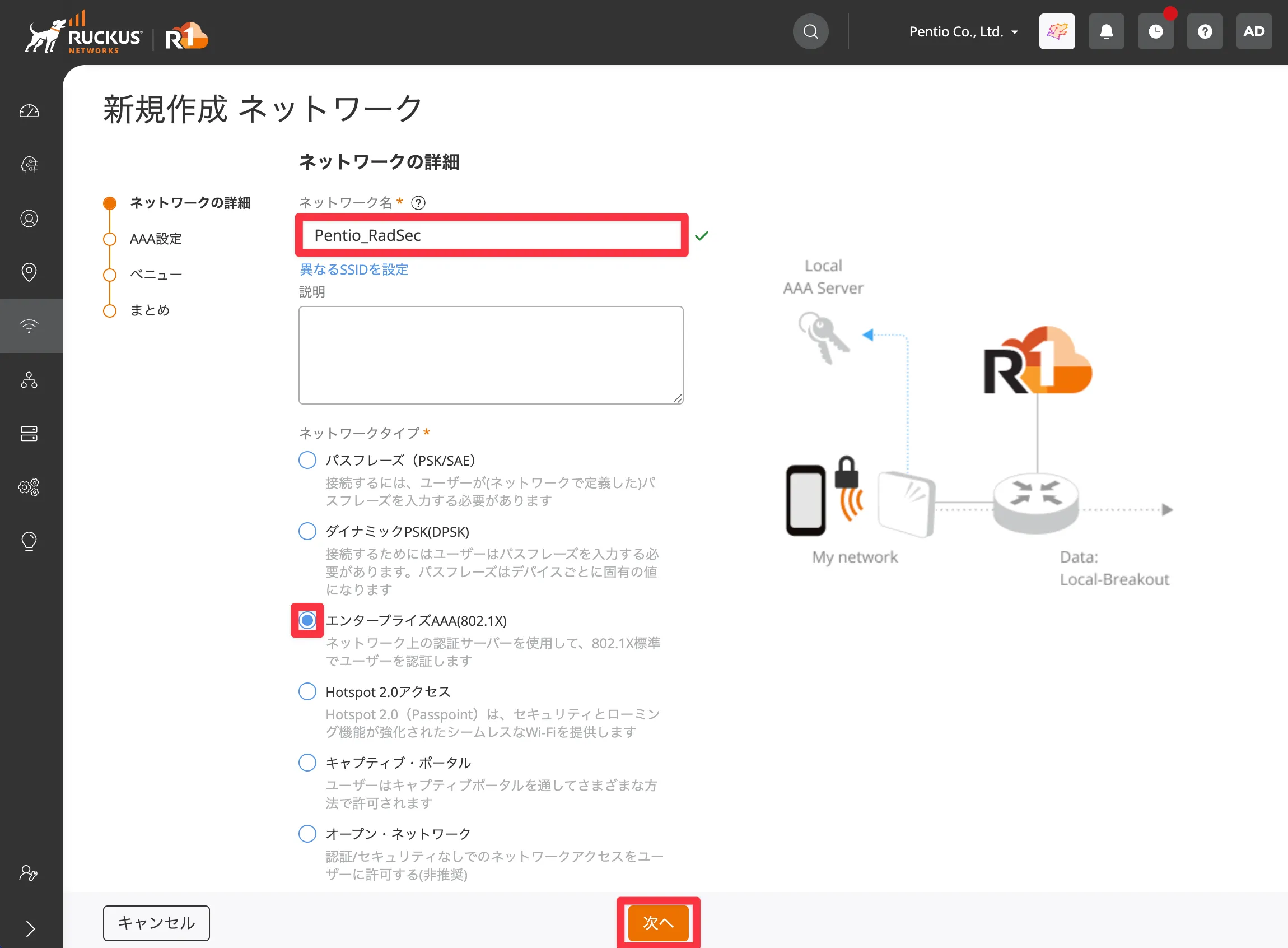Image resolution: width=1288 pixels, height=948 pixels.
Task: Open the administration user-key icon in sidebar
Action: 28,873
